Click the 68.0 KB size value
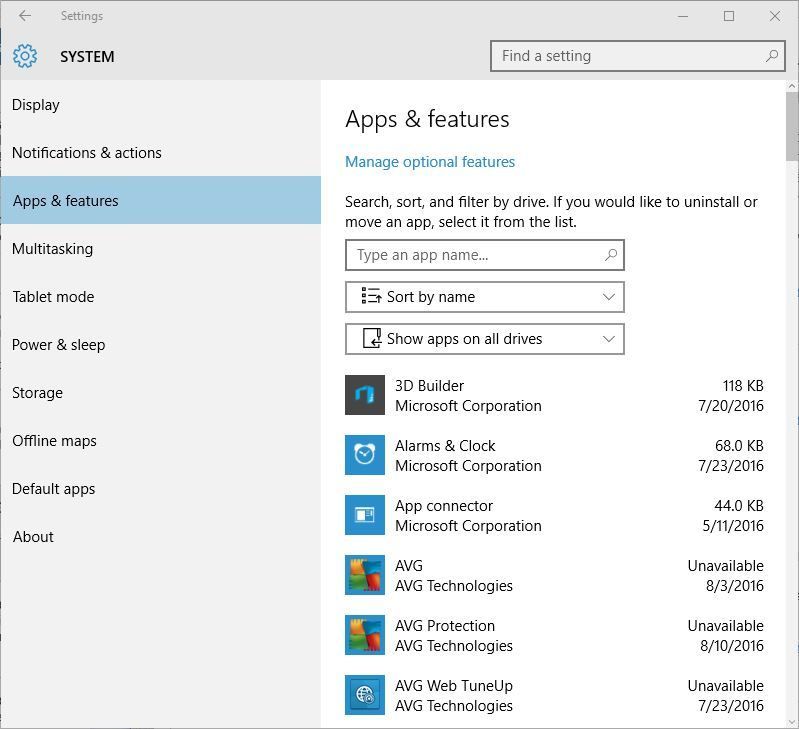 coord(739,446)
